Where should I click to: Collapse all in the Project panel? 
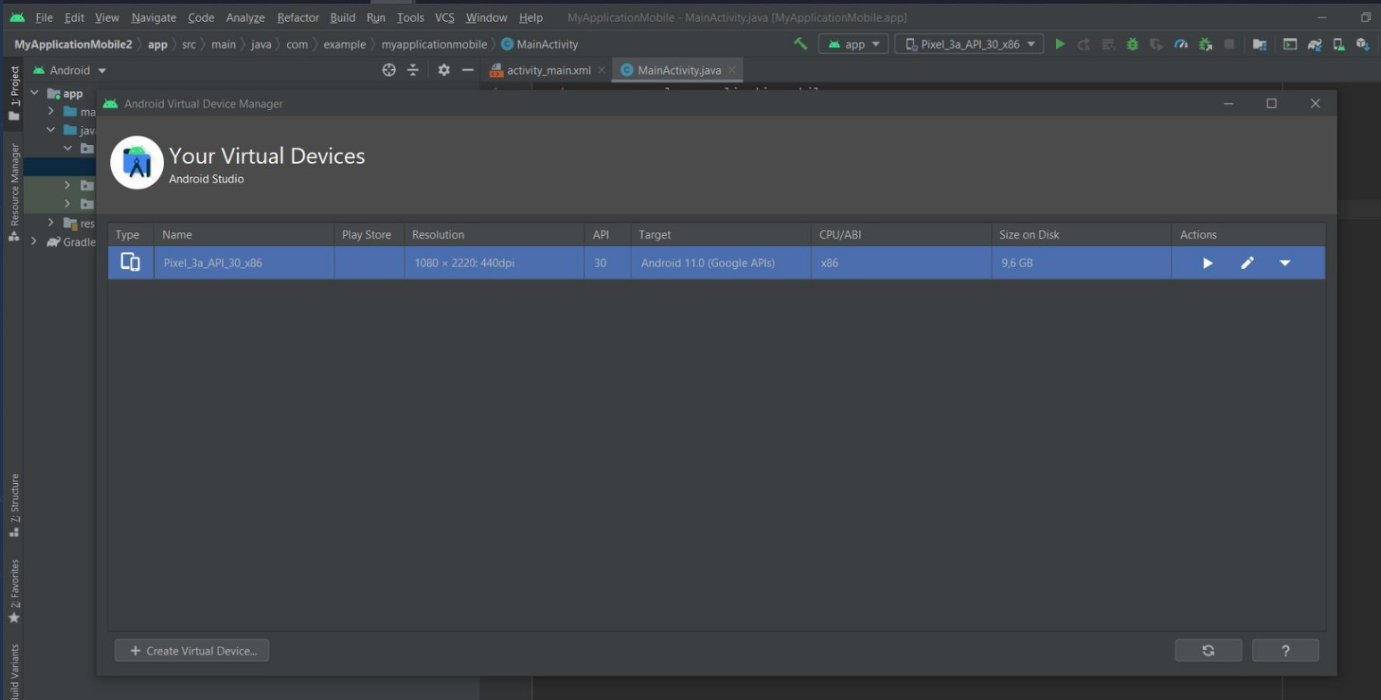click(x=413, y=70)
